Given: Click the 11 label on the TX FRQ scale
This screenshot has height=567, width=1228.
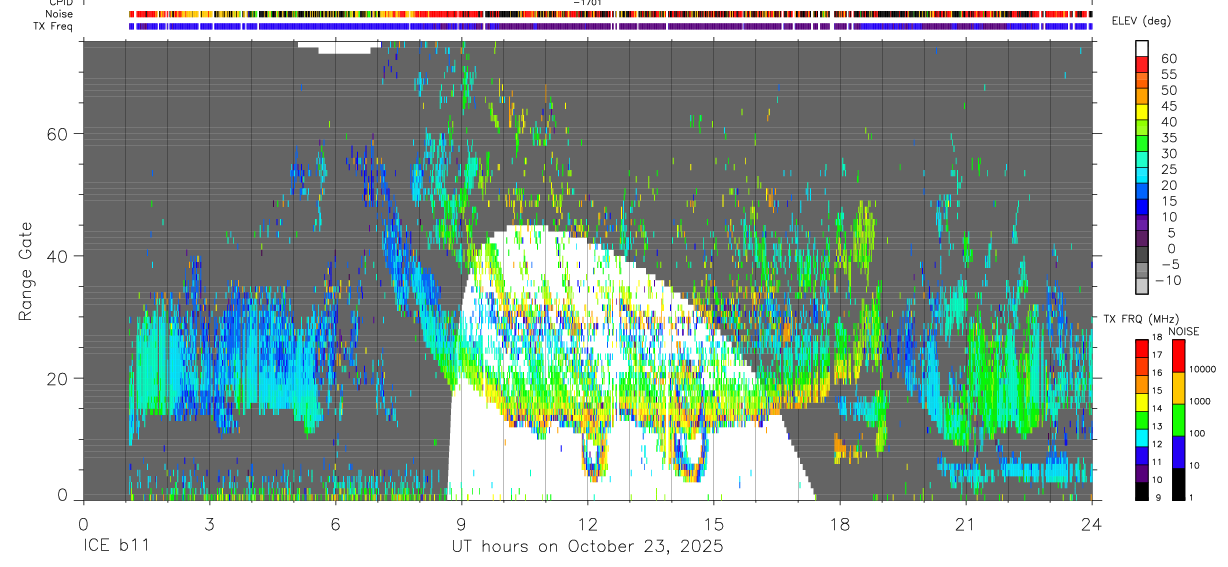Looking at the screenshot, I should [1156, 463].
